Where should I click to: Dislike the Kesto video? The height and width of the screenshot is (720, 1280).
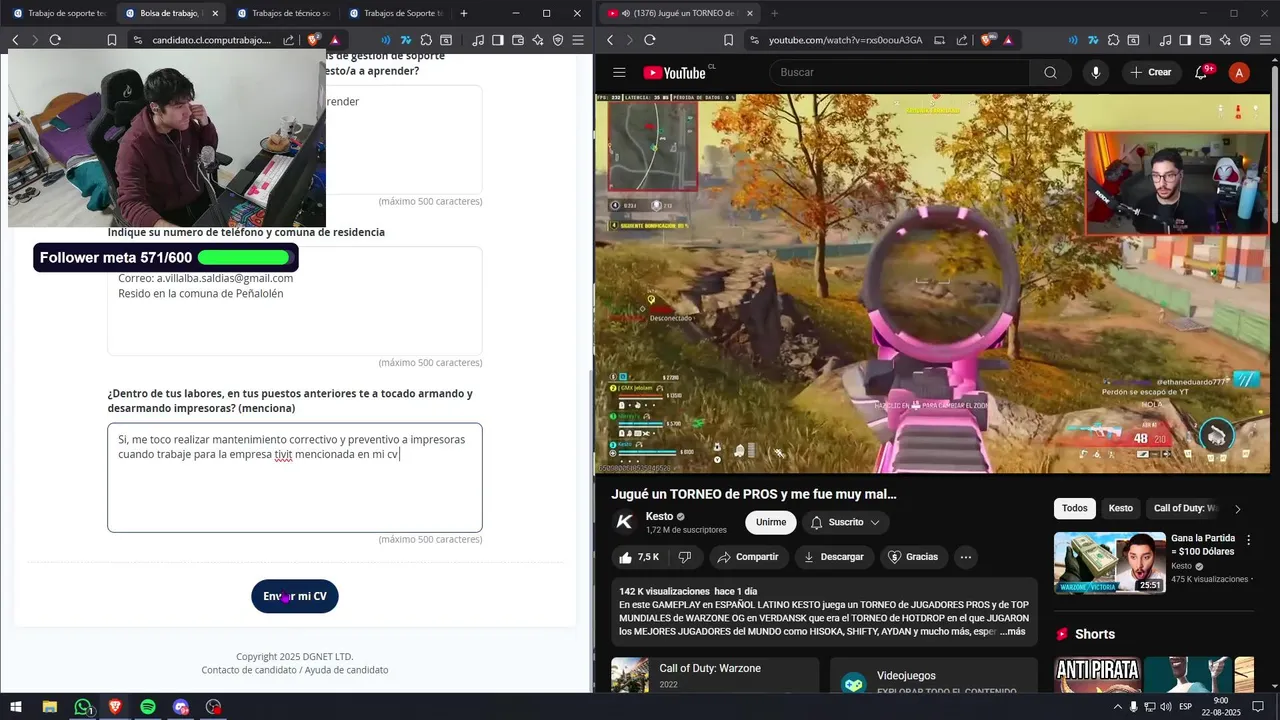685,557
